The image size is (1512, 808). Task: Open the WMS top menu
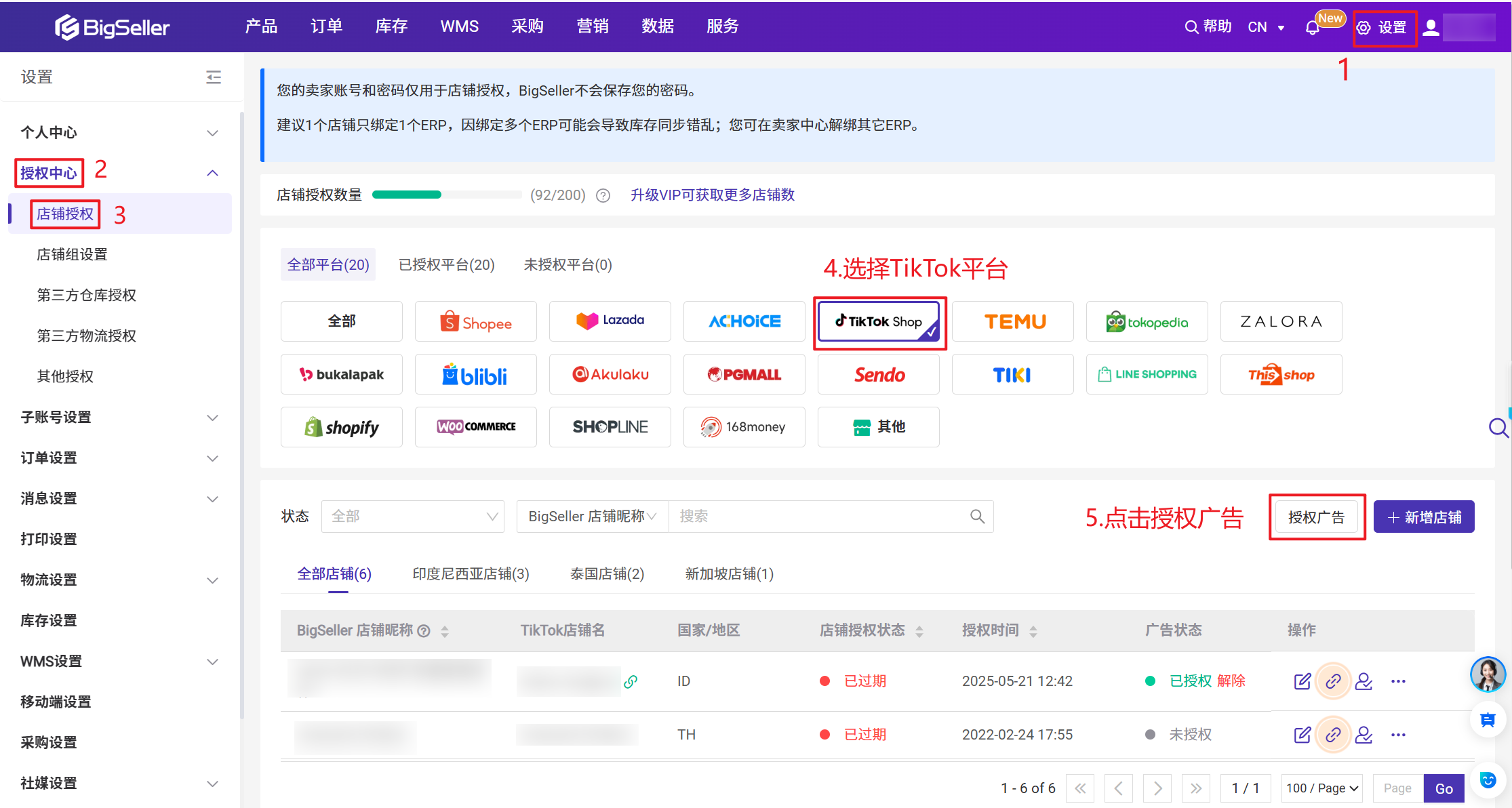click(x=460, y=26)
